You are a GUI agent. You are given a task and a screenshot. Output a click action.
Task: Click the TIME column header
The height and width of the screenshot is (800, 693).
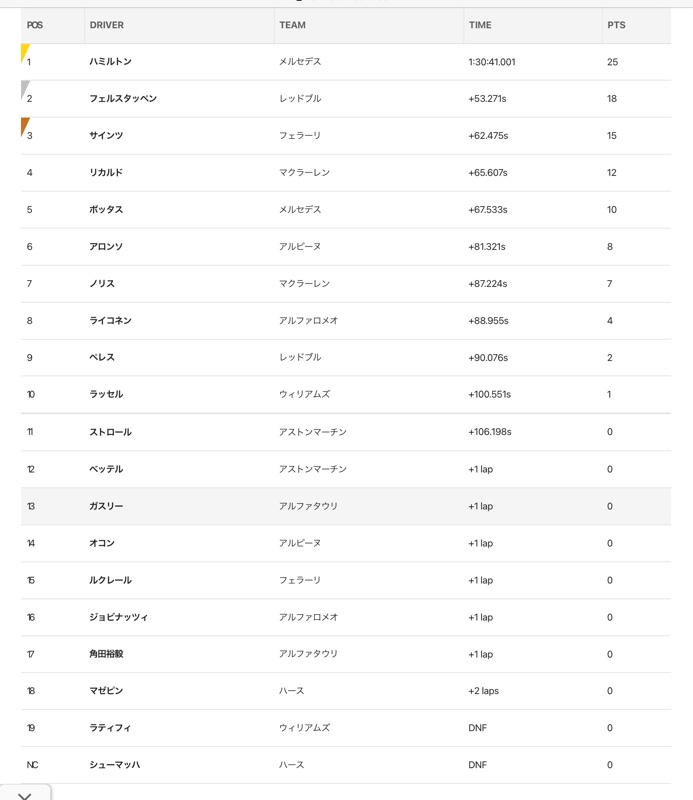point(480,25)
